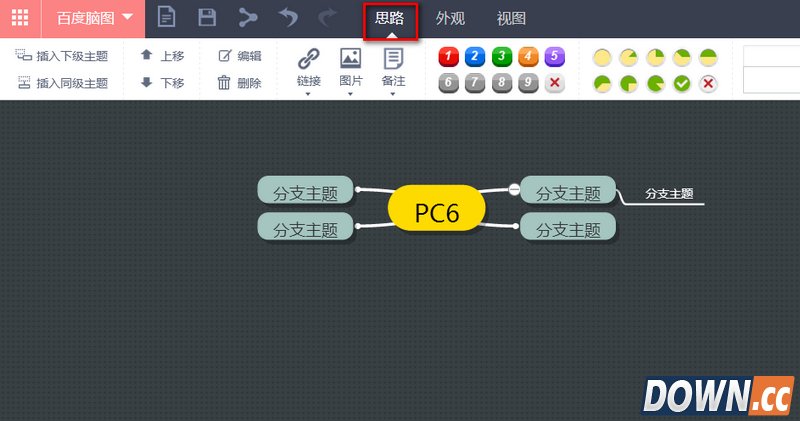Remove progress marker with red X circle
800x421 pixels.
708,83
